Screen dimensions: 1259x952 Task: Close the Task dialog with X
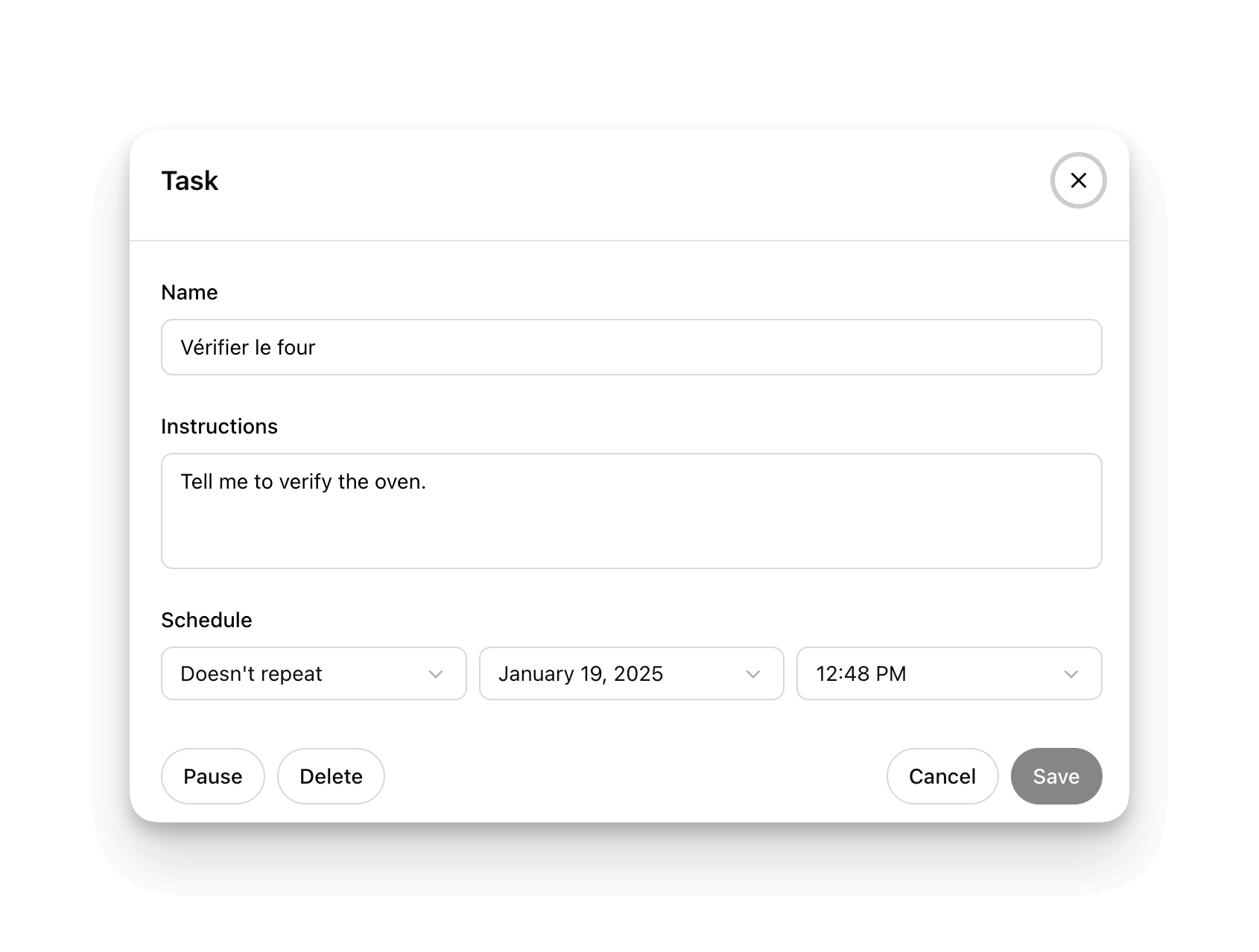coord(1078,180)
